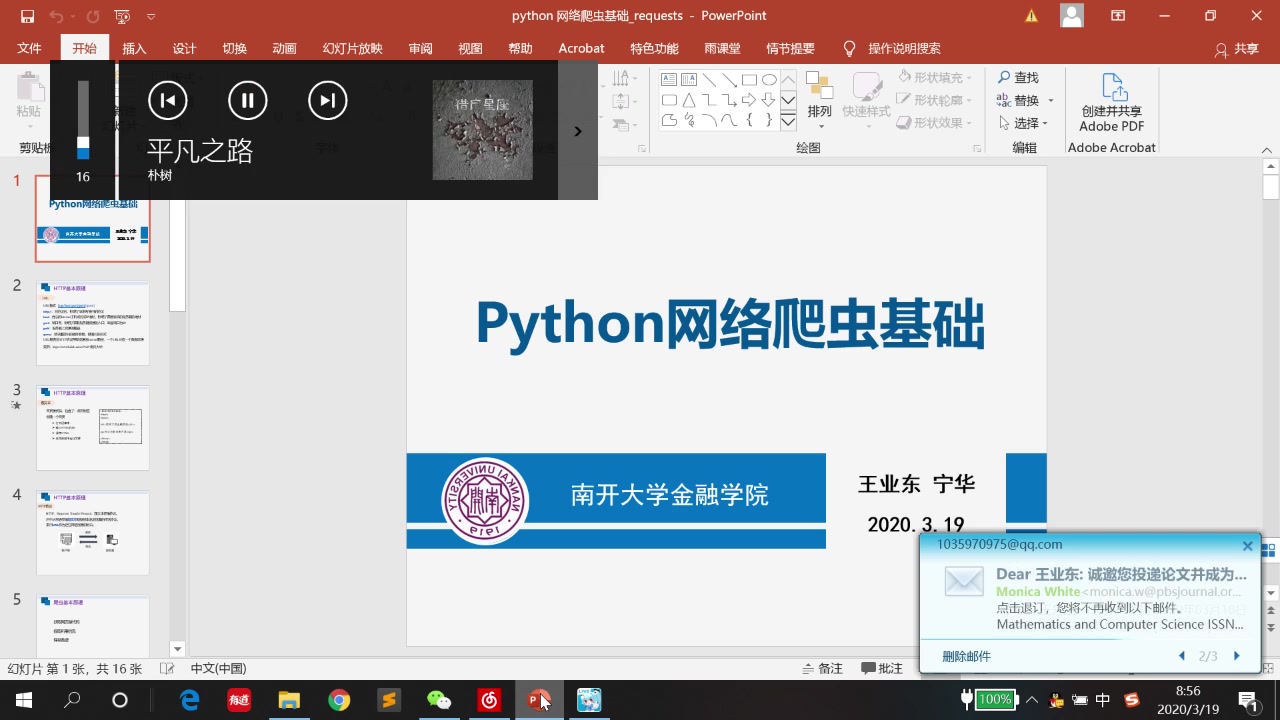Click the 共享 button at top right
The image size is (1280, 720).
tap(1245, 47)
